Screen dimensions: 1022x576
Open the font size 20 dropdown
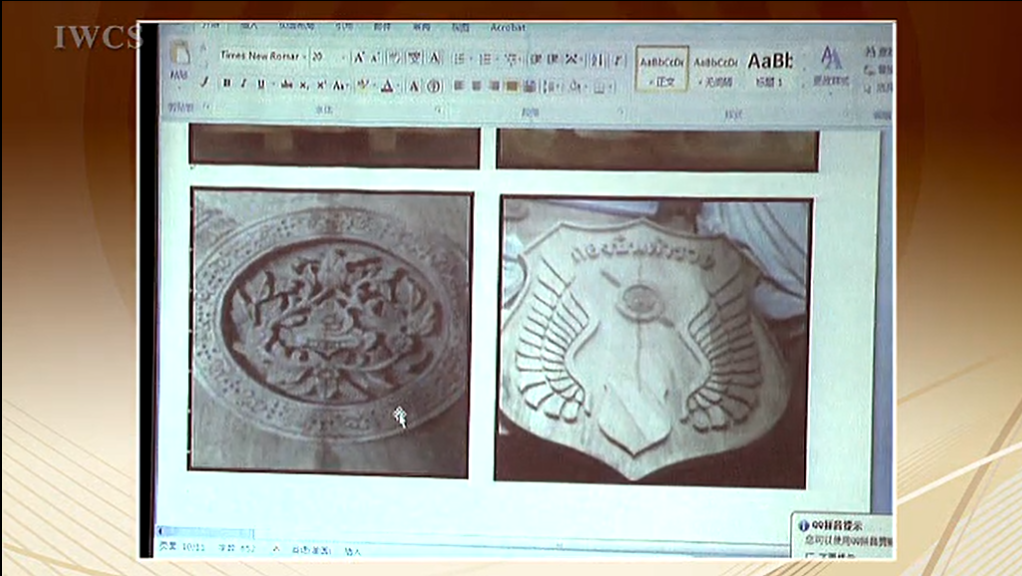click(x=325, y=57)
